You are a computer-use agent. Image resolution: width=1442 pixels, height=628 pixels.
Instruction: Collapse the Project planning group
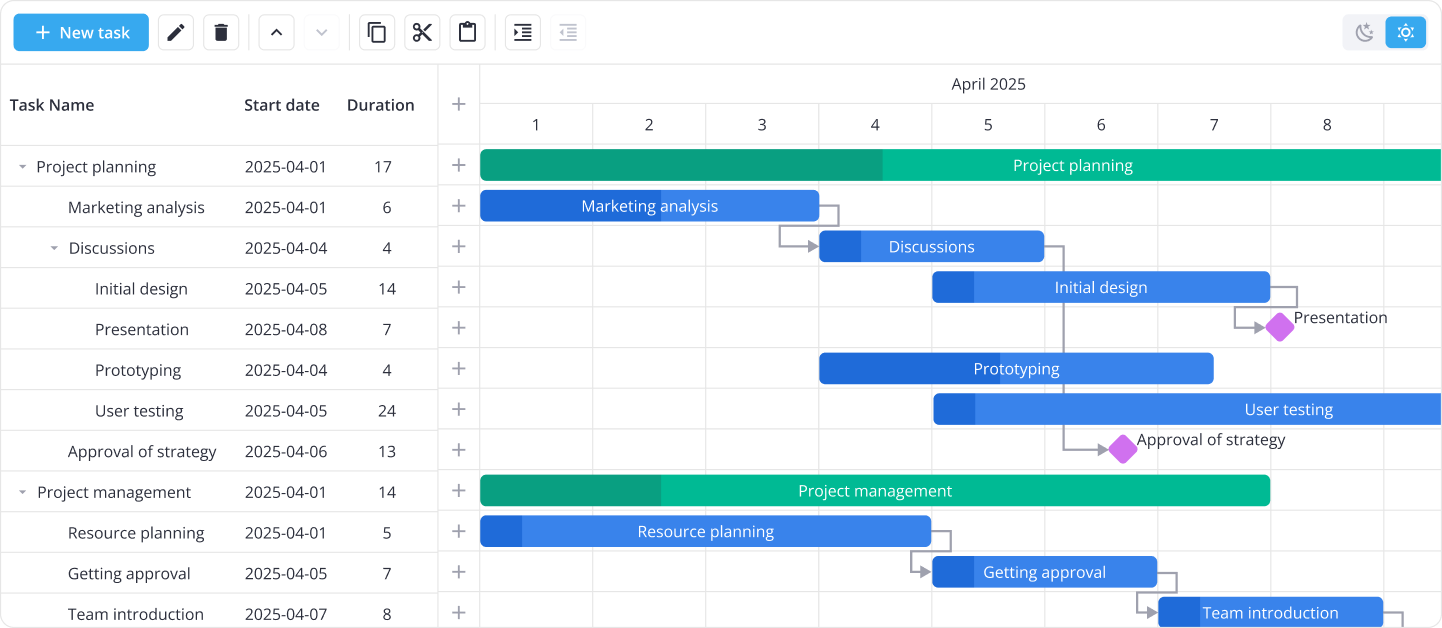pos(22,167)
